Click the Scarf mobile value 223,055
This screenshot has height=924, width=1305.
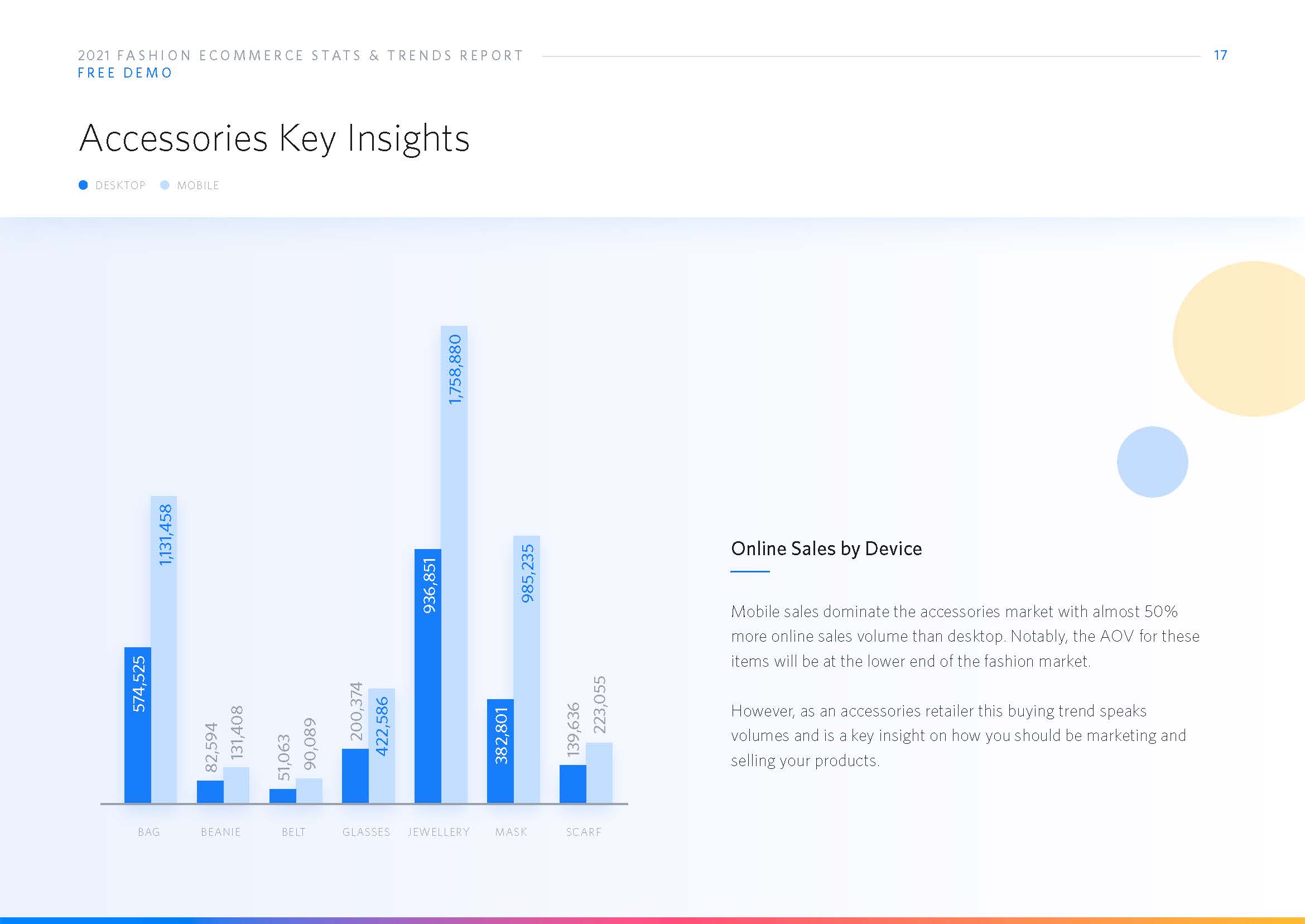(600, 704)
